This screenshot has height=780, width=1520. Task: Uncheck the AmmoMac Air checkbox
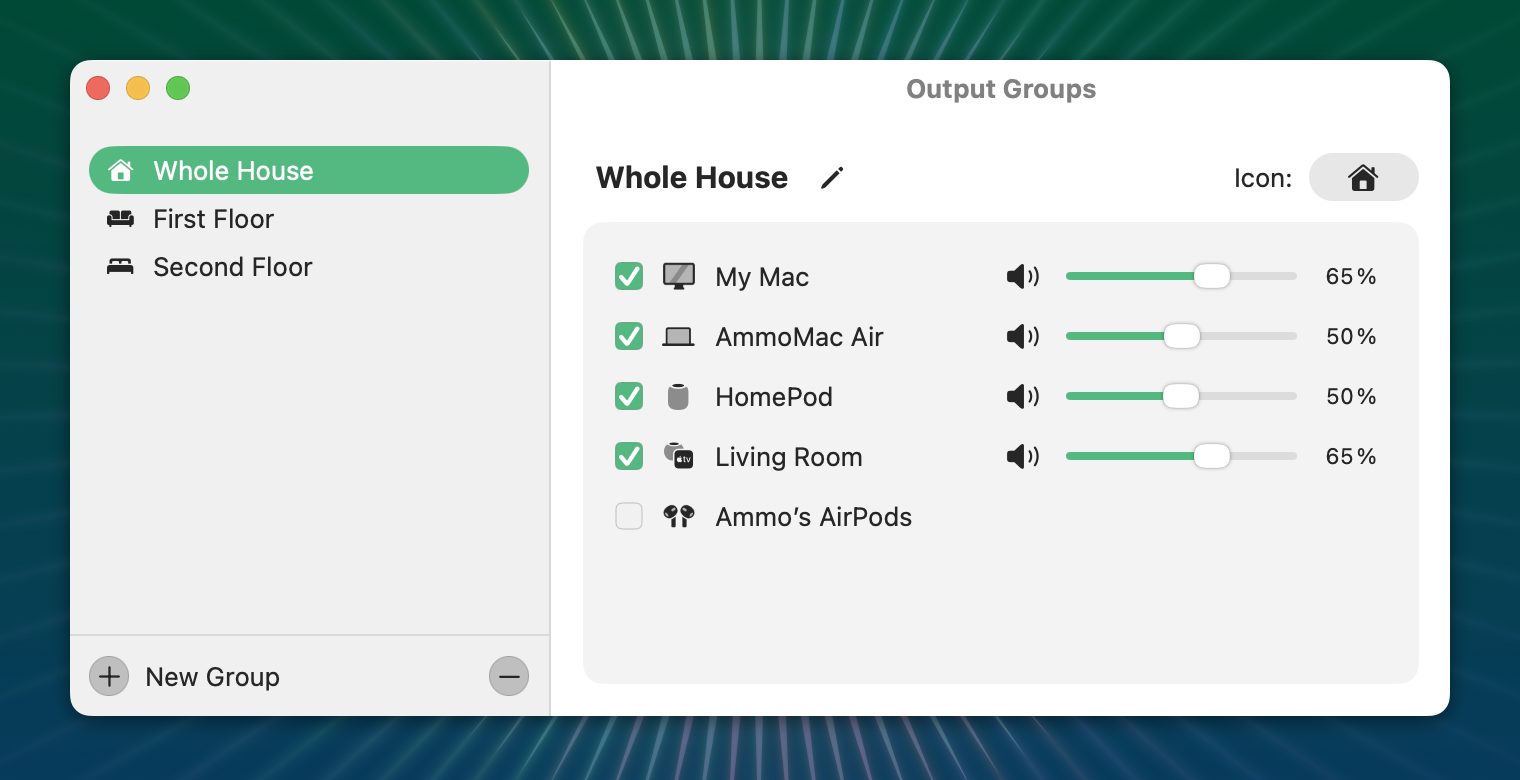click(629, 336)
